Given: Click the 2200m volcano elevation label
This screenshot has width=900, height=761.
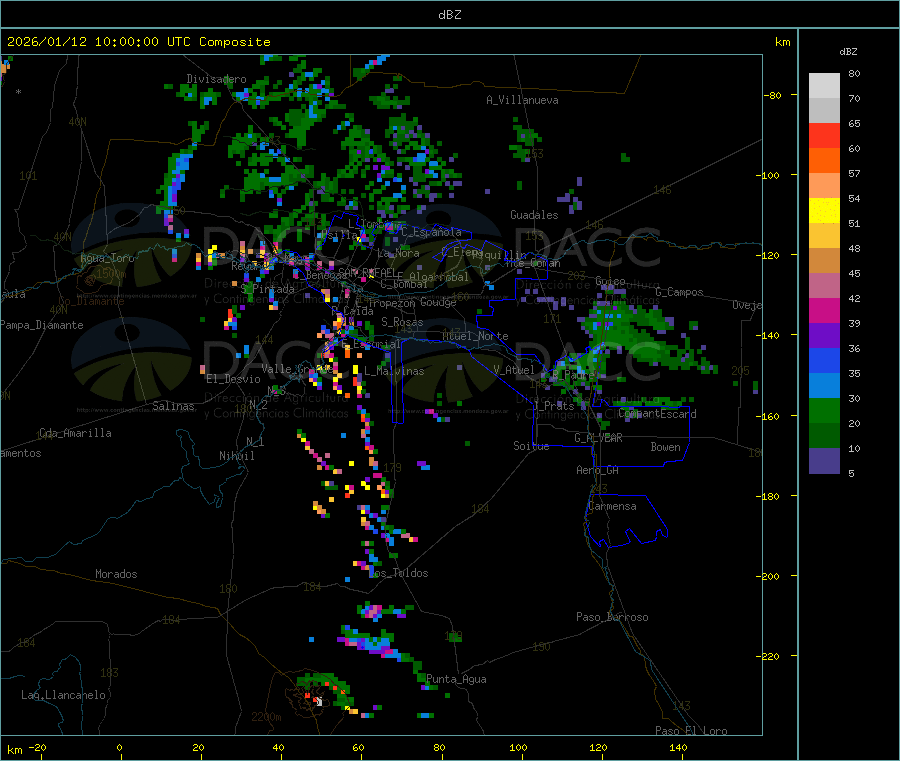Looking at the screenshot, I should 266,717.
